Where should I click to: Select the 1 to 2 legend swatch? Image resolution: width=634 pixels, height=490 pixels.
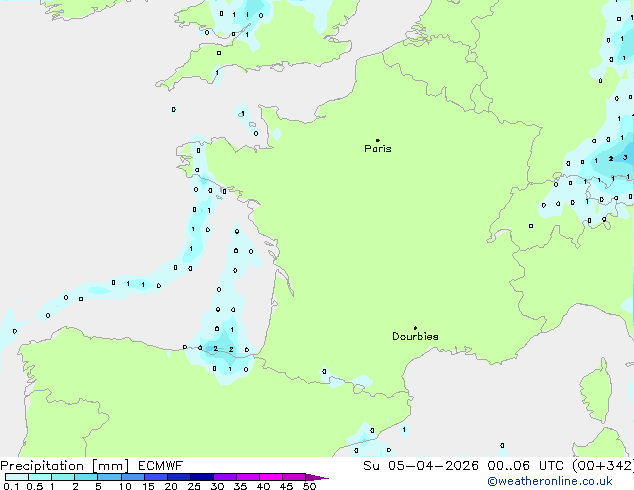[x=63, y=477]
